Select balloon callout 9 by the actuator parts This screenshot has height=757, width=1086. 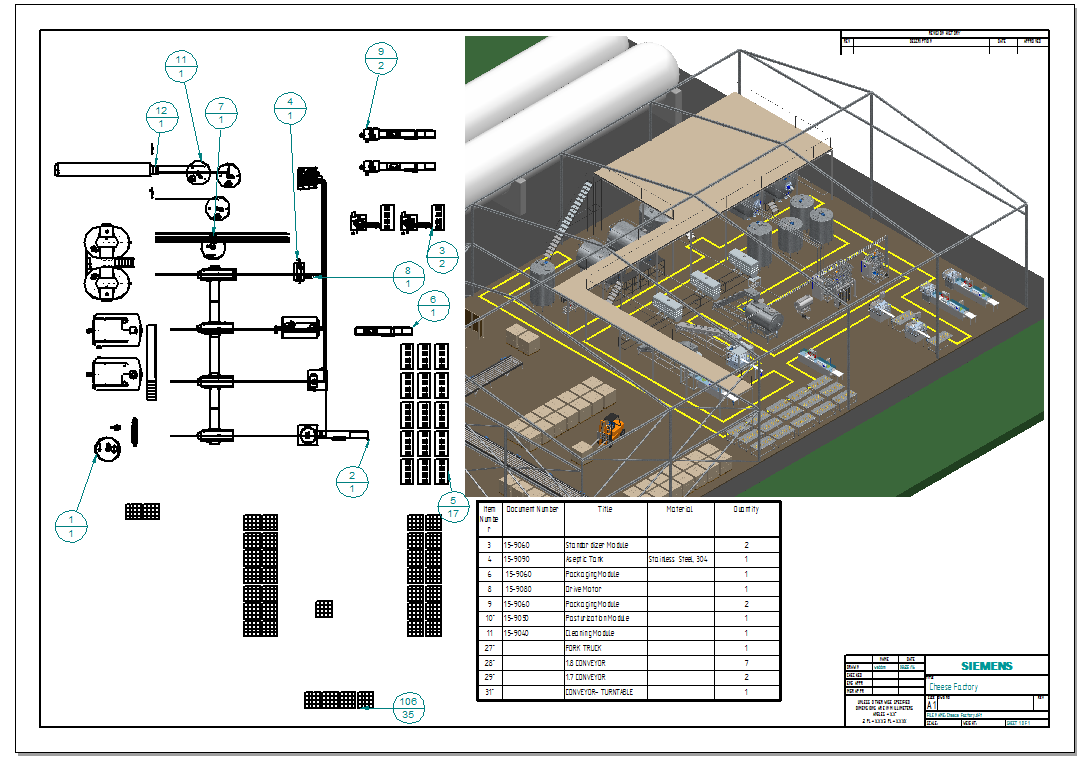pyautogui.click(x=381, y=57)
